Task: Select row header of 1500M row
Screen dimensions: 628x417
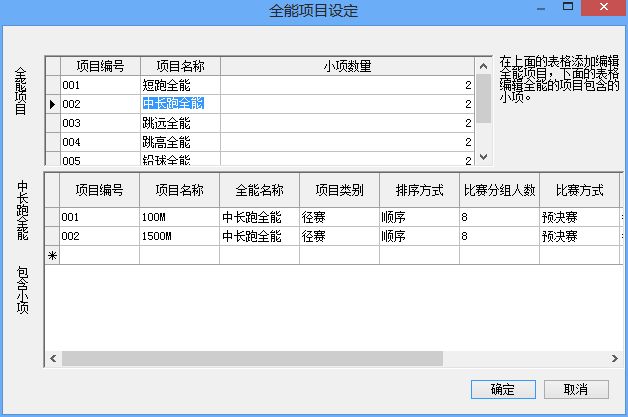Action: coord(52,236)
